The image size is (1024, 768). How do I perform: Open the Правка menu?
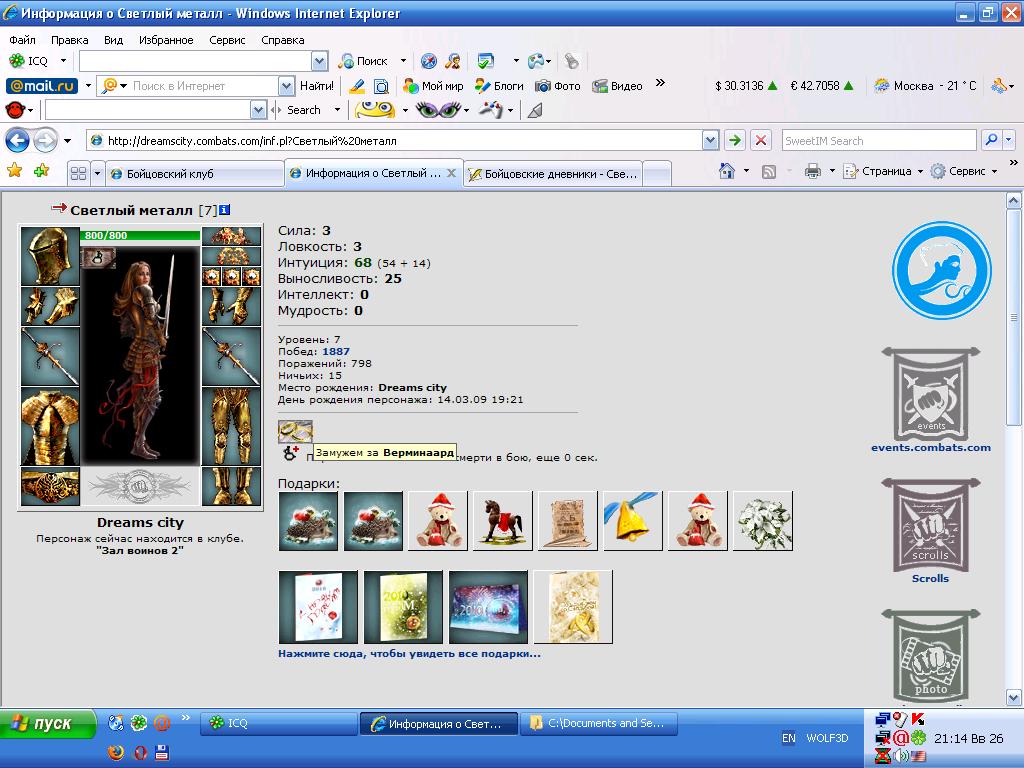[x=69, y=40]
